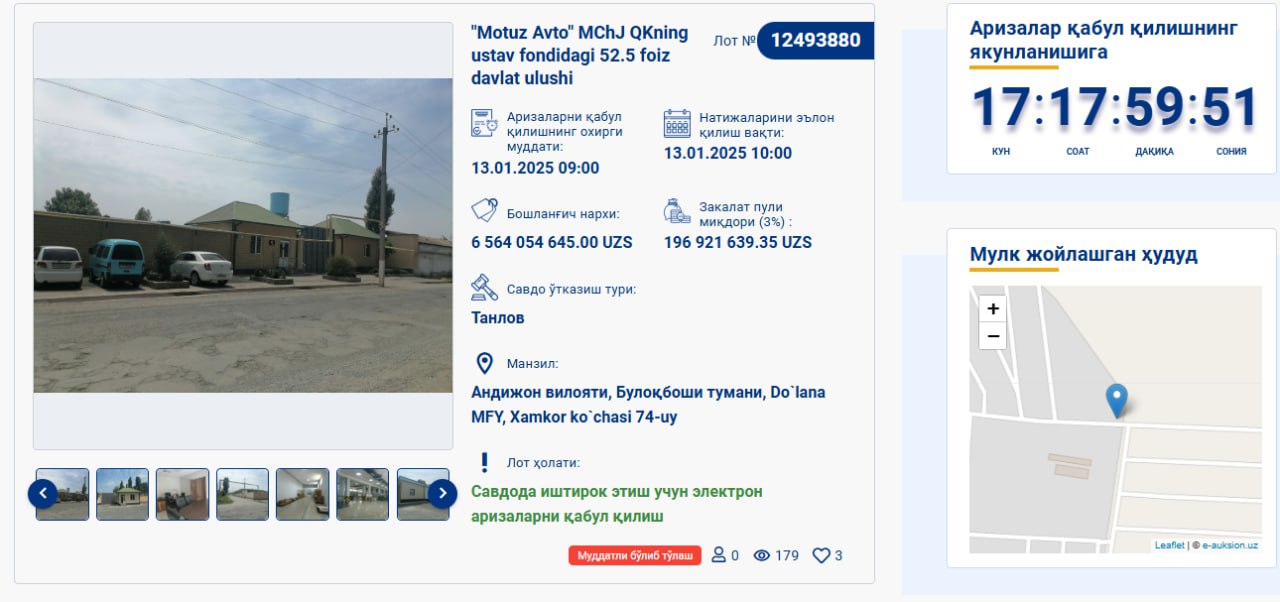The width and height of the screenshot is (1280, 602).
Task: Click the 'Танлов' auction type value
Action: click(x=498, y=318)
